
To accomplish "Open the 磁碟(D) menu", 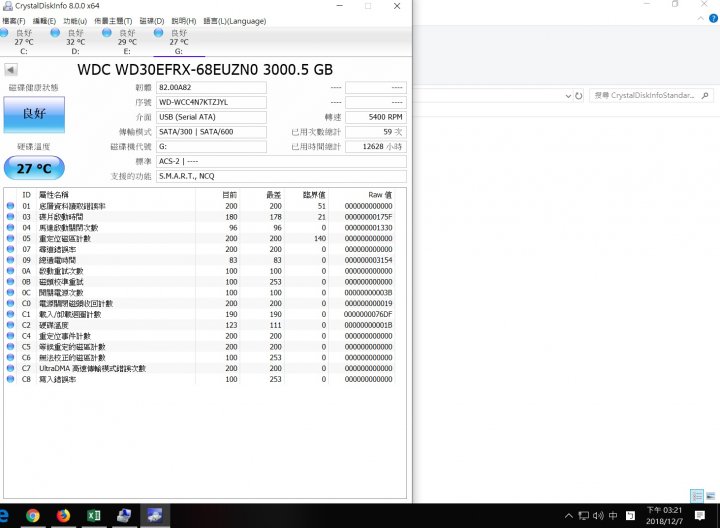I will point(152,21).
